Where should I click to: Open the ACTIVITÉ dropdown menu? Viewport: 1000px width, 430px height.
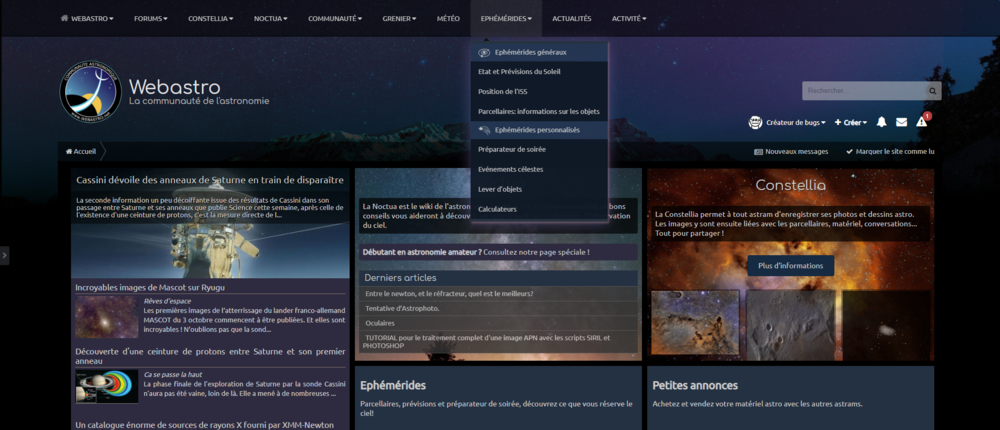pyautogui.click(x=629, y=19)
